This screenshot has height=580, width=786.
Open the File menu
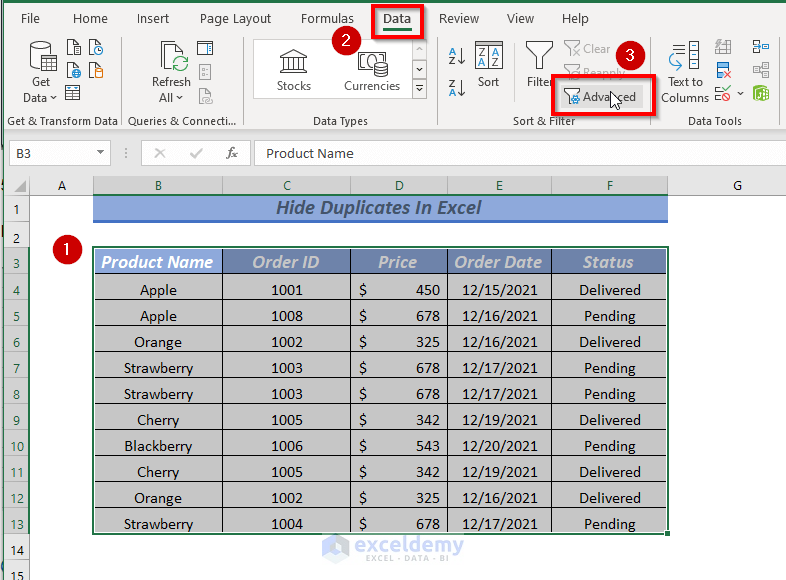30,19
